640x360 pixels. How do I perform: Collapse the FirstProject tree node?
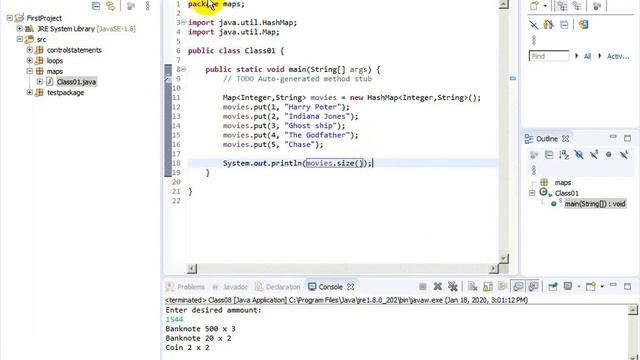point(10,18)
